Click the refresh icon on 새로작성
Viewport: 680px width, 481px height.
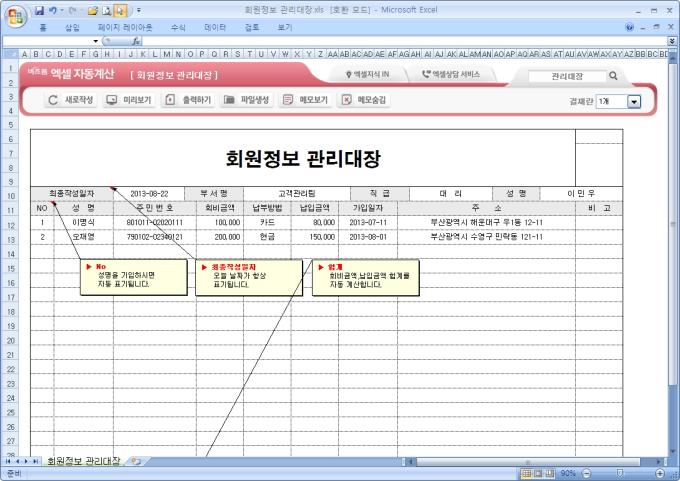tap(53, 100)
